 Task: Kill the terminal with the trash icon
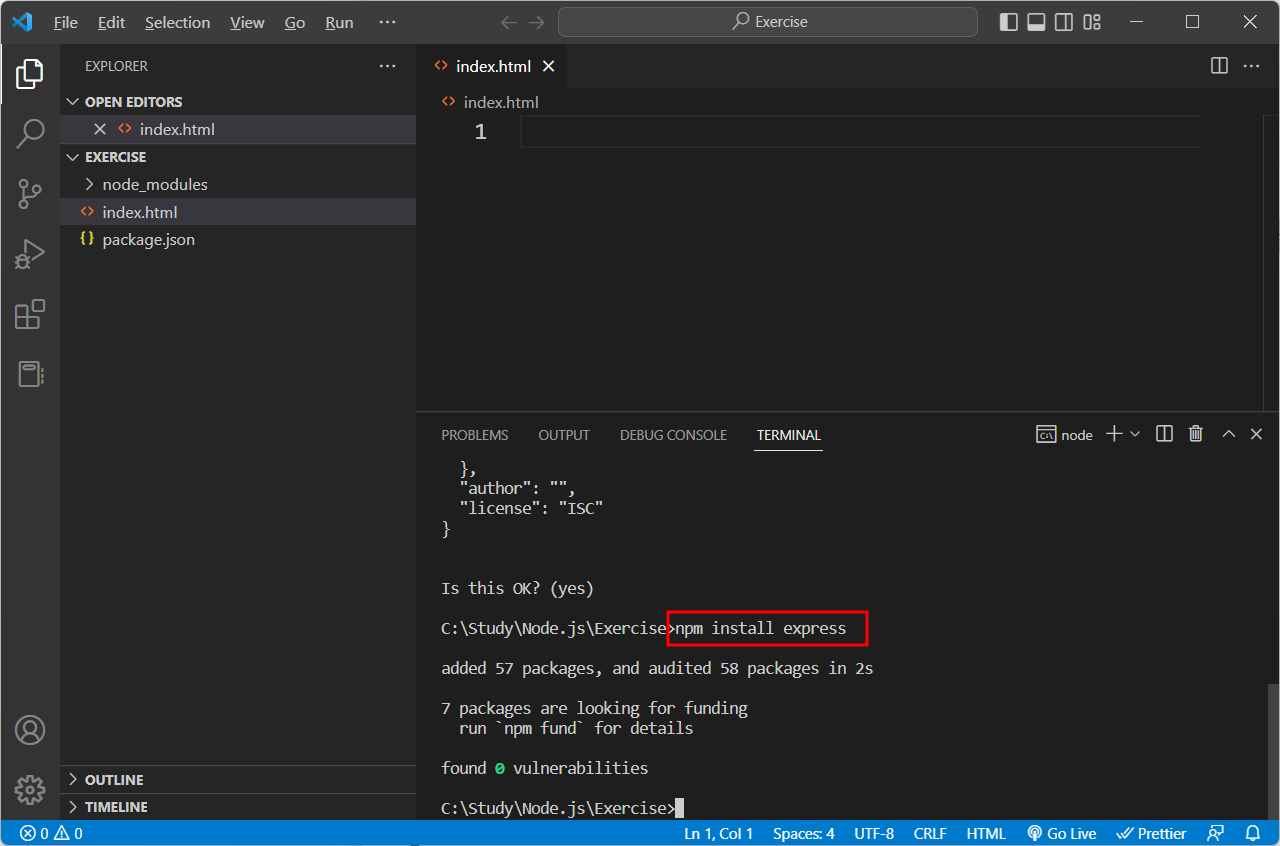[x=1195, y=434]
